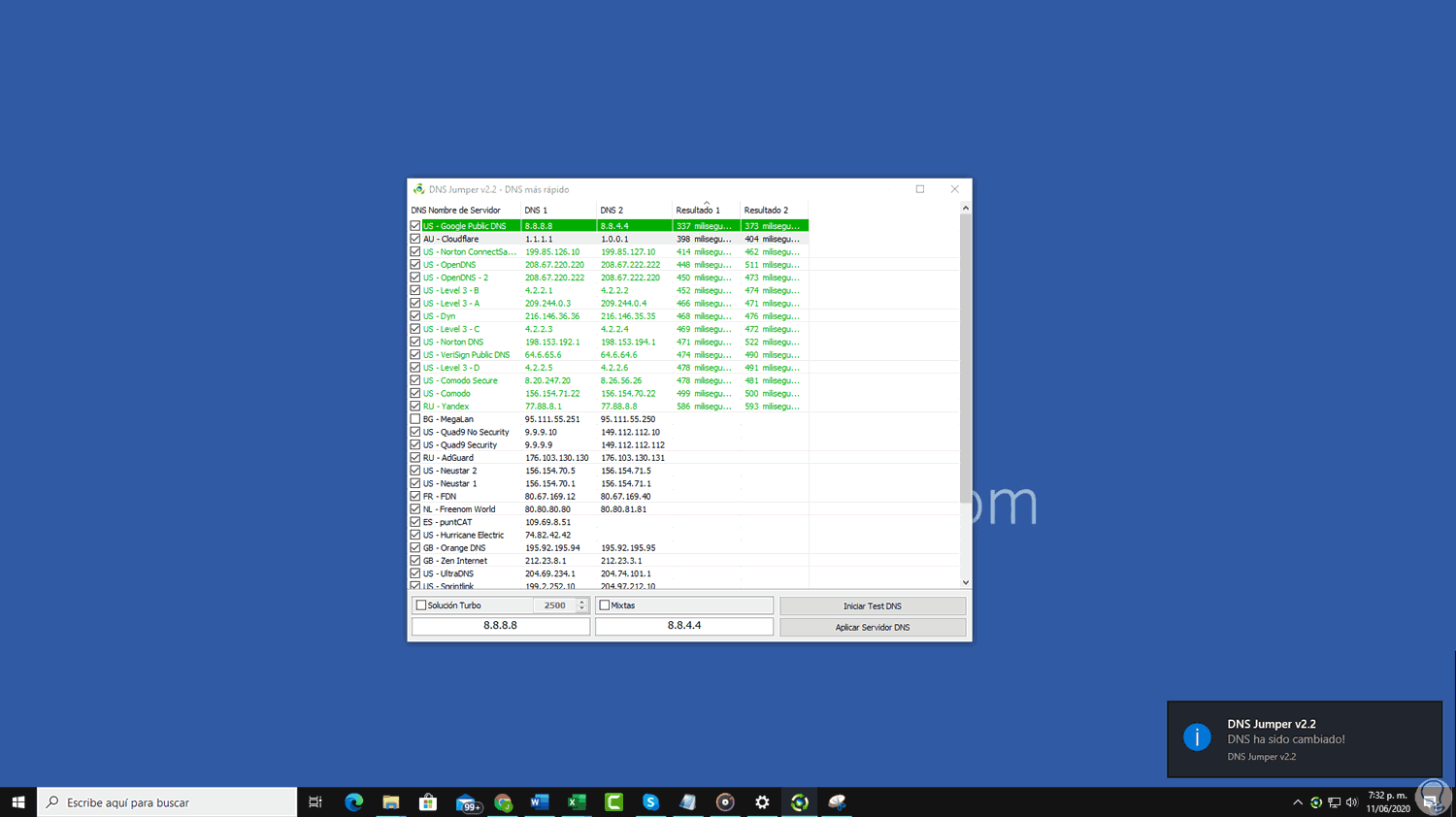Click the server list scrollbar up arrow

(965, 208)
